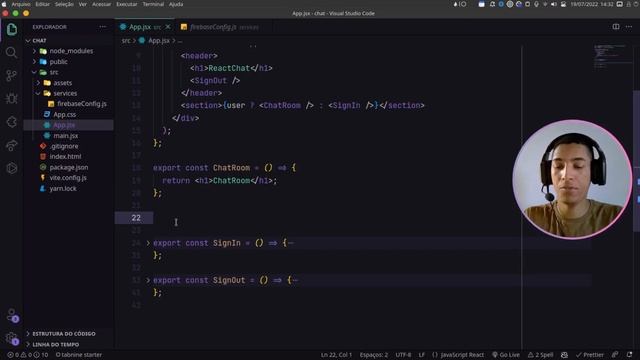640x360 pixels.
Task: Click the UTF-8 encoding indicator
Action: pyautogui.click(x=403, y=355)
